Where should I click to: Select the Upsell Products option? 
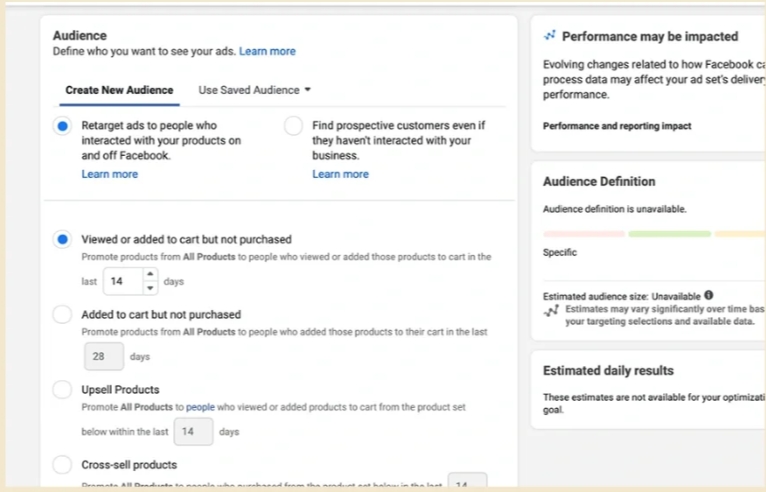coord(63,389)
